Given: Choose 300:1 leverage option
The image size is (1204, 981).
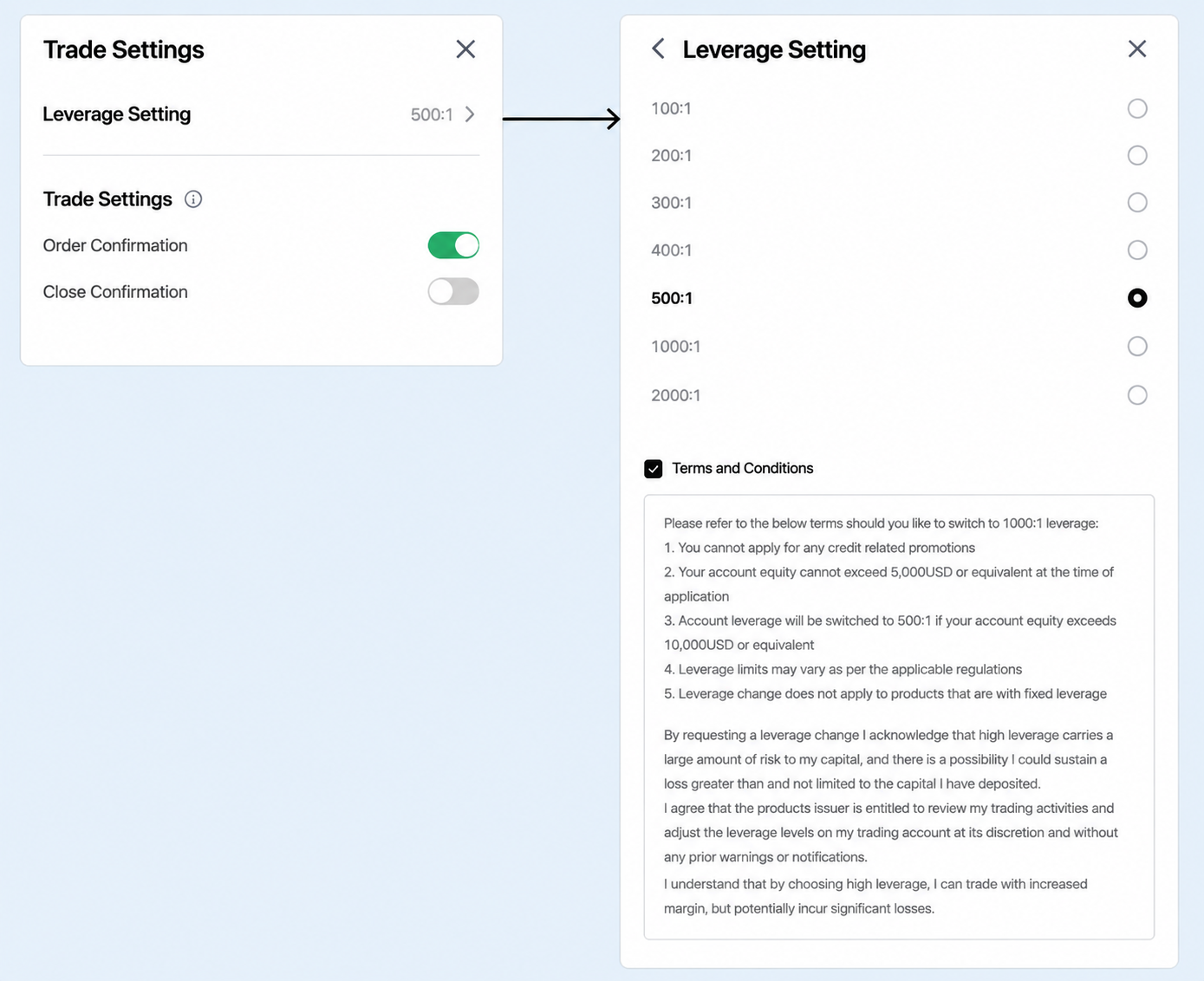Looking at the screenshot, I should click(1137, 202).
